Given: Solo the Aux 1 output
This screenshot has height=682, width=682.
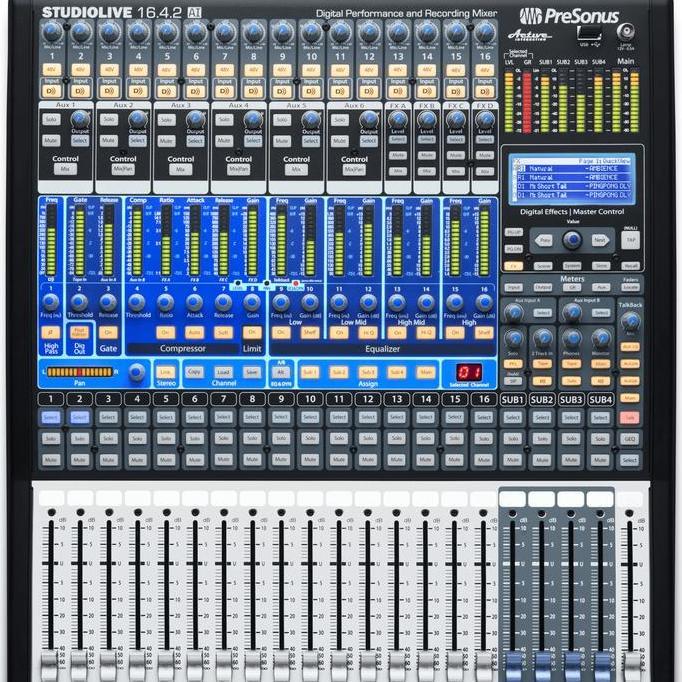Looking at the screenshot, I should [51, 119].
